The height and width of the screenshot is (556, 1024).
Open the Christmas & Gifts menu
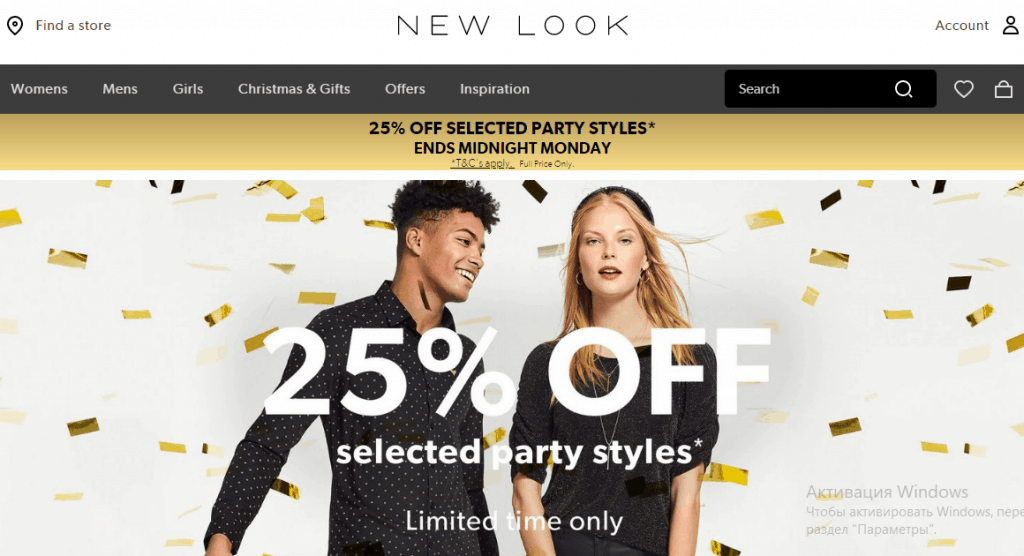[294, 89]
